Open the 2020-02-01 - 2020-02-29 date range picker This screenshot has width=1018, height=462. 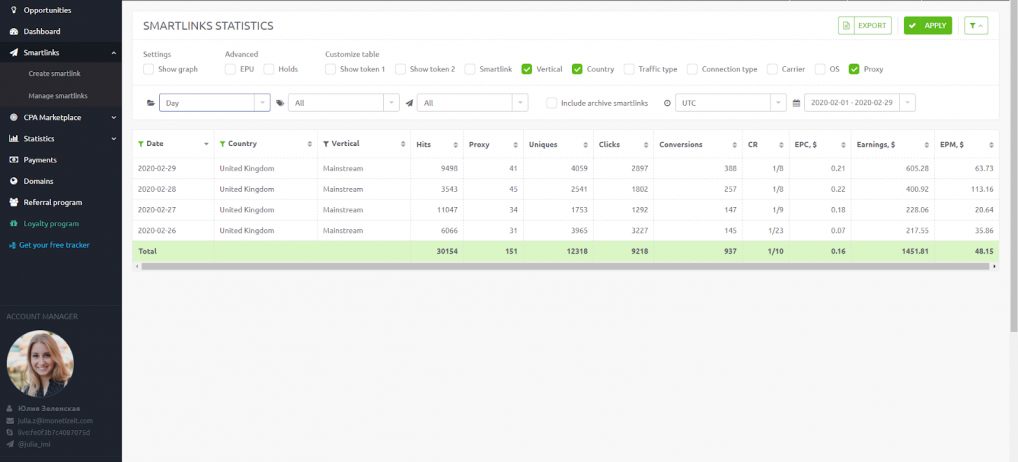pos(860,103)
